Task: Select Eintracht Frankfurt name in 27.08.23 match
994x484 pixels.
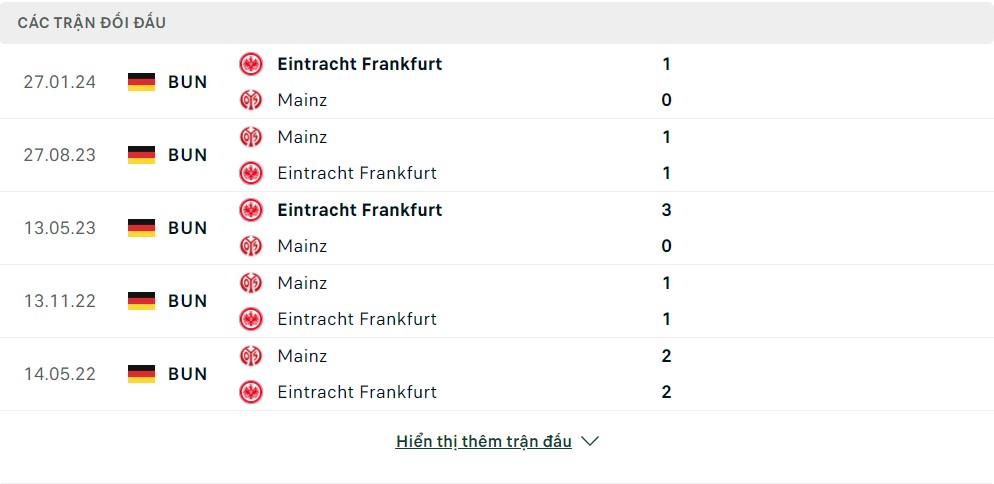Action: (x=357, y=173)
